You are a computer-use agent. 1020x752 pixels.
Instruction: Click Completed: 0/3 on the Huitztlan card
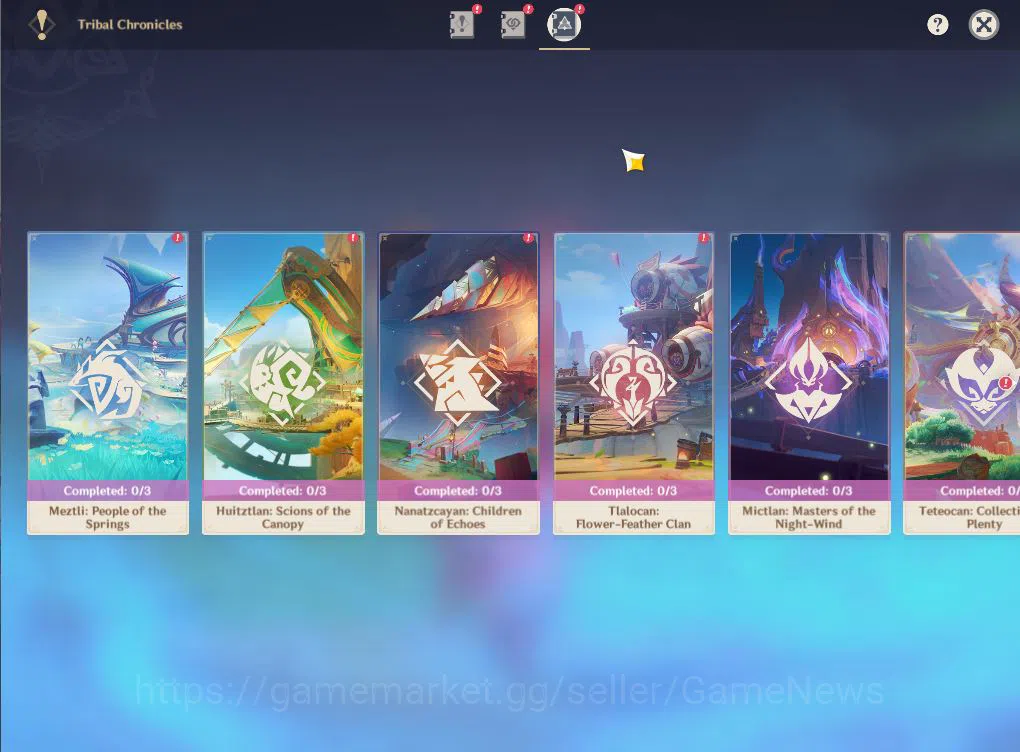pyautogui.click(x=282, y=490)
